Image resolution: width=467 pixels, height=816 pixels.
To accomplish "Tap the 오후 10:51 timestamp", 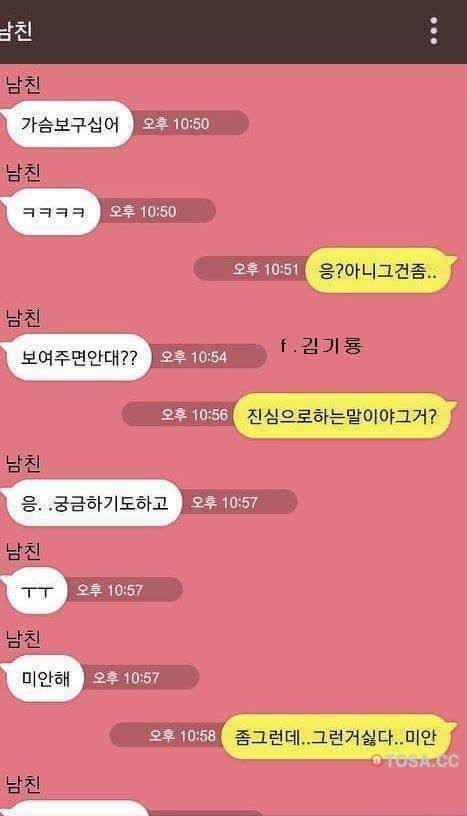I will 266,270.
